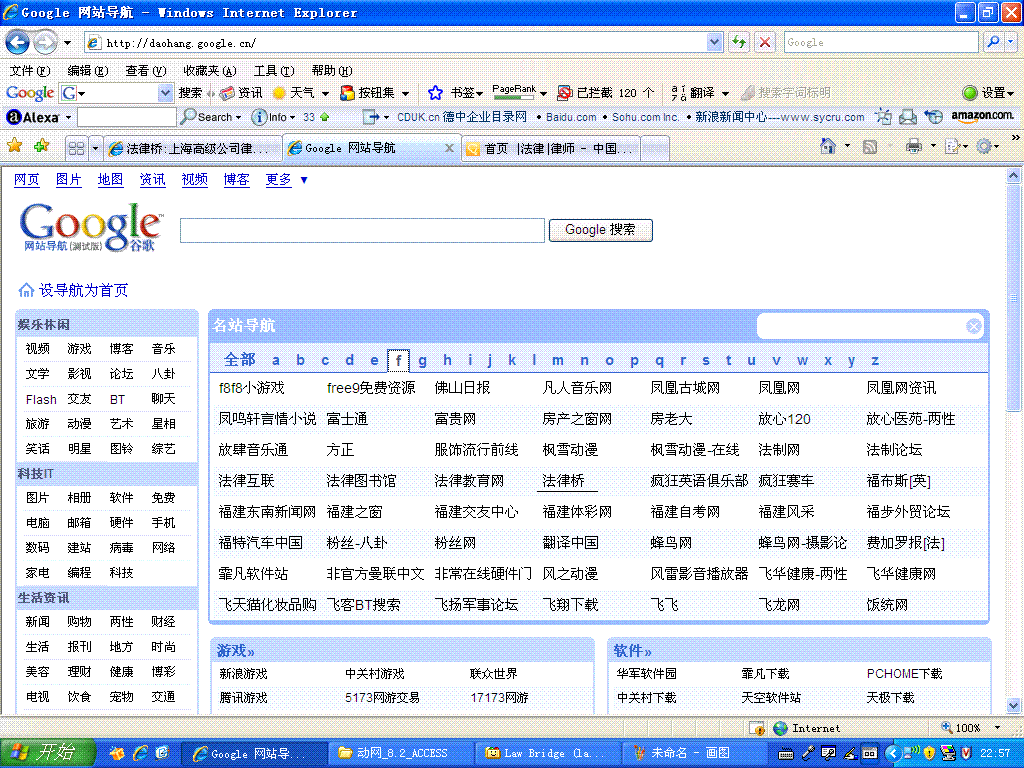Open the 凤凰网 site link
Image resolution: width=1024 pixels, height=768 pixels.
(x=778, y=388)
